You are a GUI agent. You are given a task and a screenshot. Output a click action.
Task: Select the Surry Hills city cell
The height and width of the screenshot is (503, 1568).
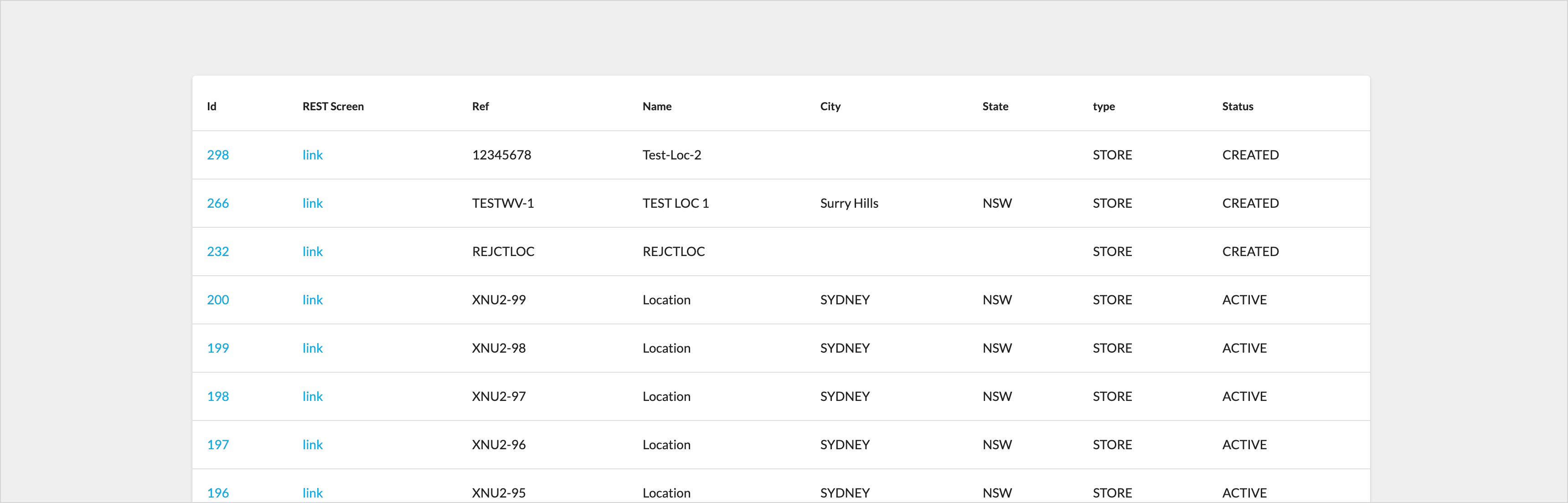click(x=849, y=203)
